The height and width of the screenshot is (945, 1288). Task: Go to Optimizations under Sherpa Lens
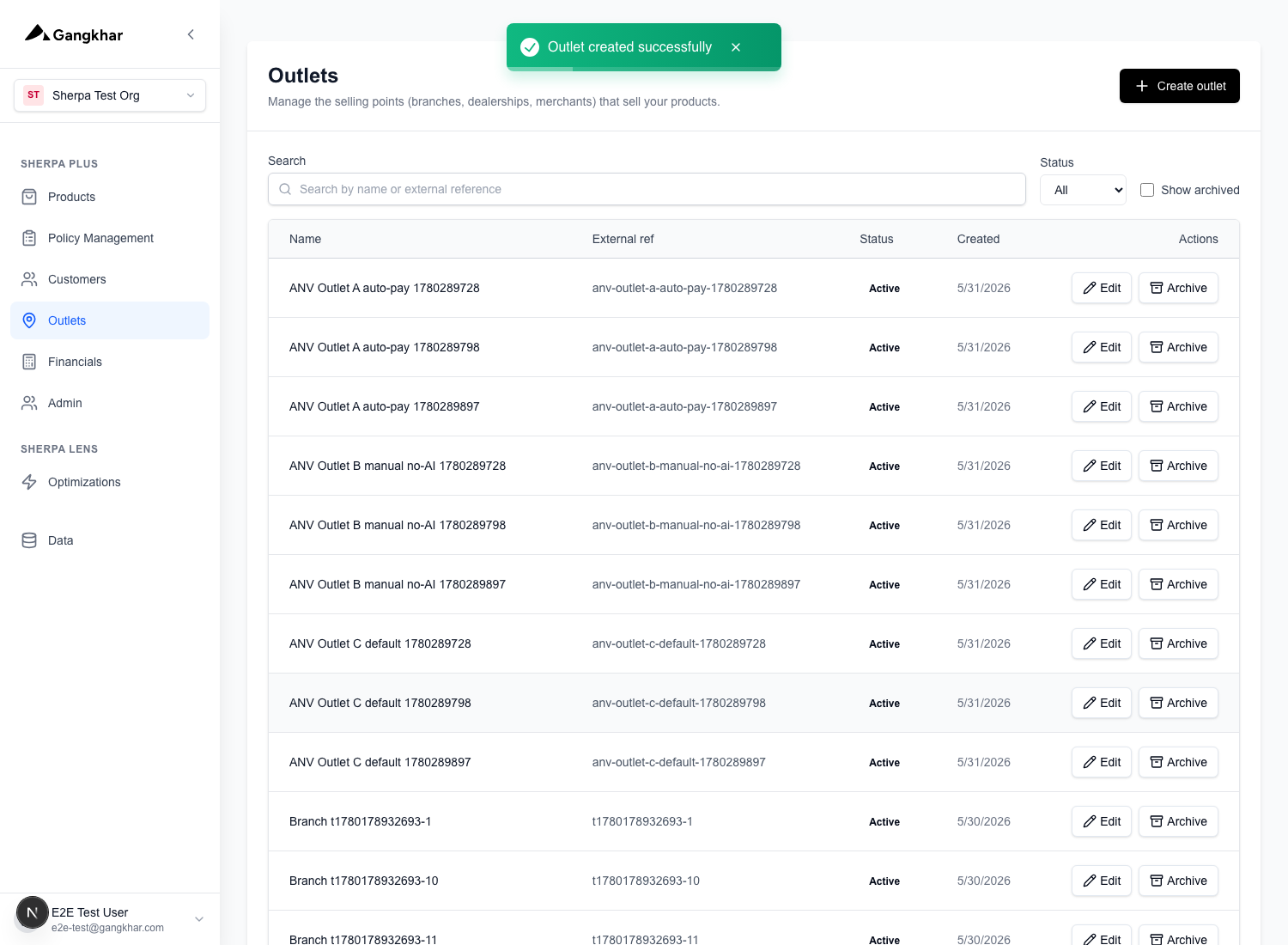pos(110,482)
